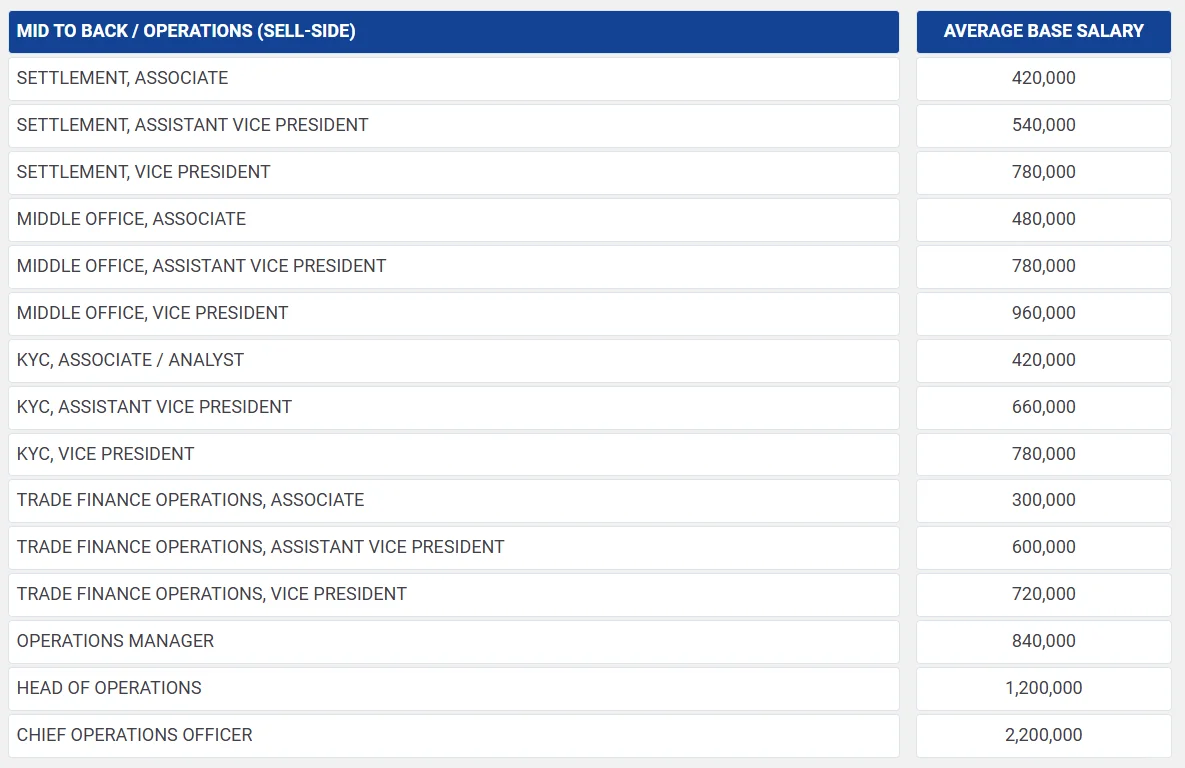The image size is (1185, 768).
Task: Click the Settlement, Vice President row label
Action: (x=144, y=172)
